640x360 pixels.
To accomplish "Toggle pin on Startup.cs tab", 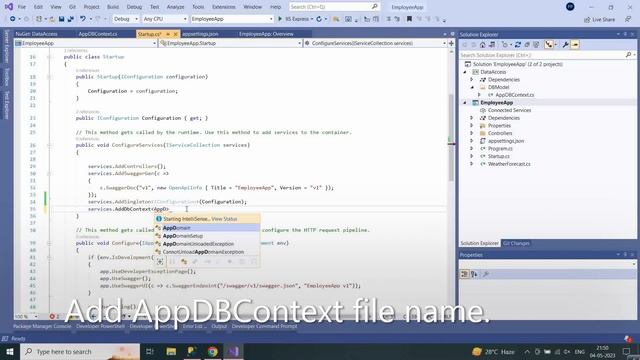I will [x=168, y=34].
